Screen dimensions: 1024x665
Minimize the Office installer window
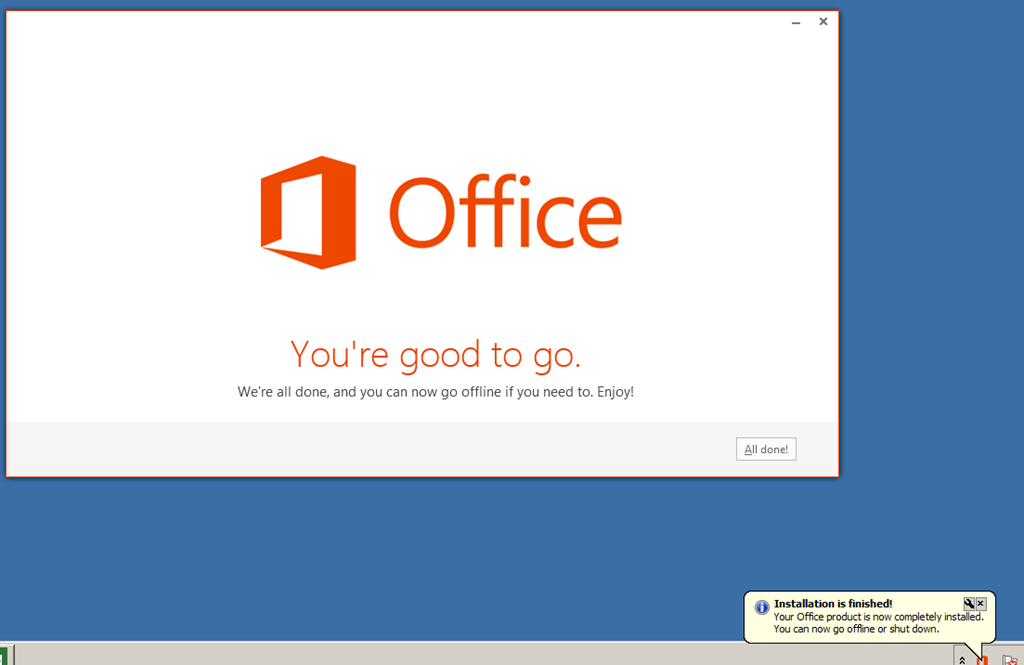coord(795,22)
